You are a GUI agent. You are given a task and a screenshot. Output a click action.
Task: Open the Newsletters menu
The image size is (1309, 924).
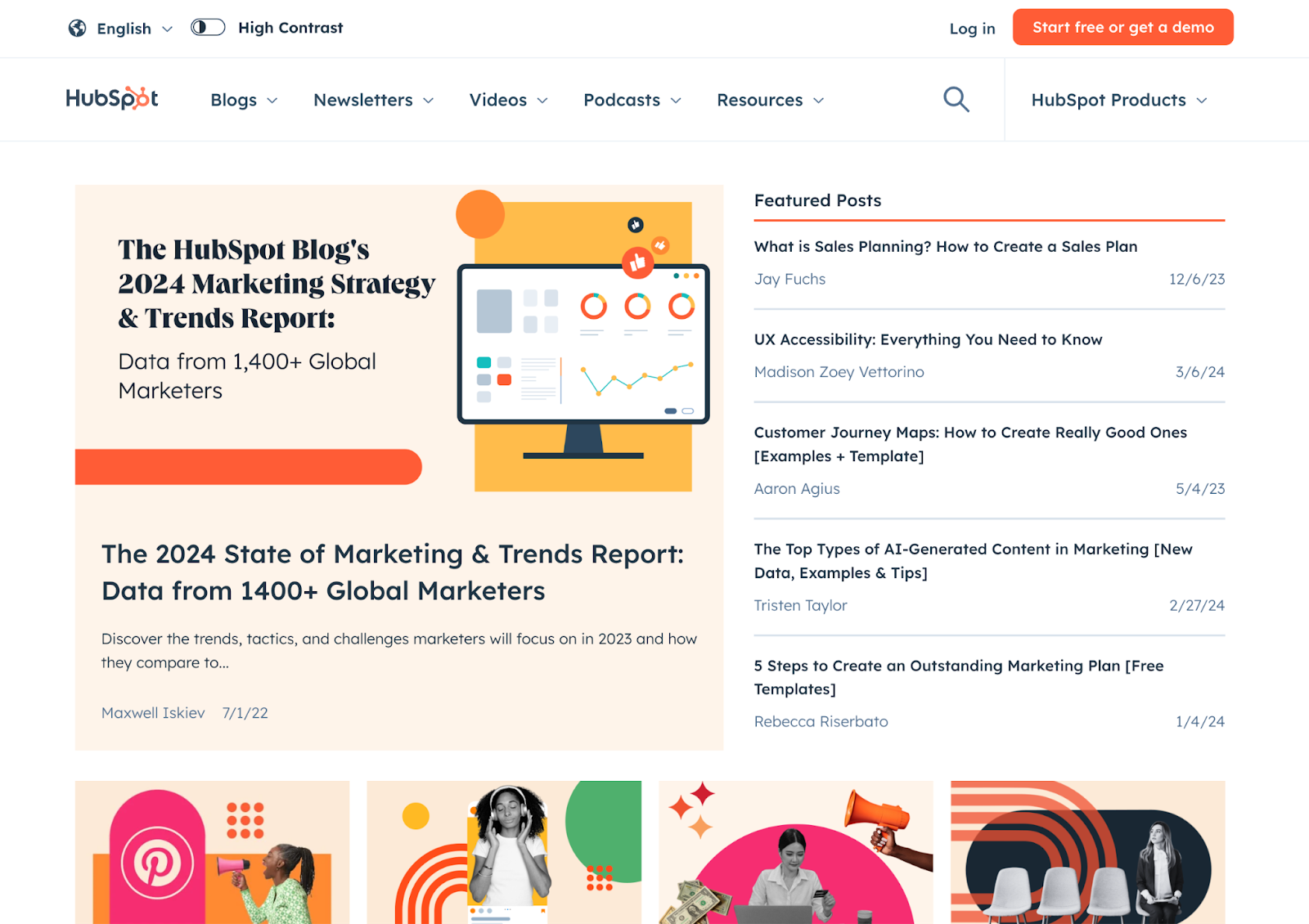(373, 100)
